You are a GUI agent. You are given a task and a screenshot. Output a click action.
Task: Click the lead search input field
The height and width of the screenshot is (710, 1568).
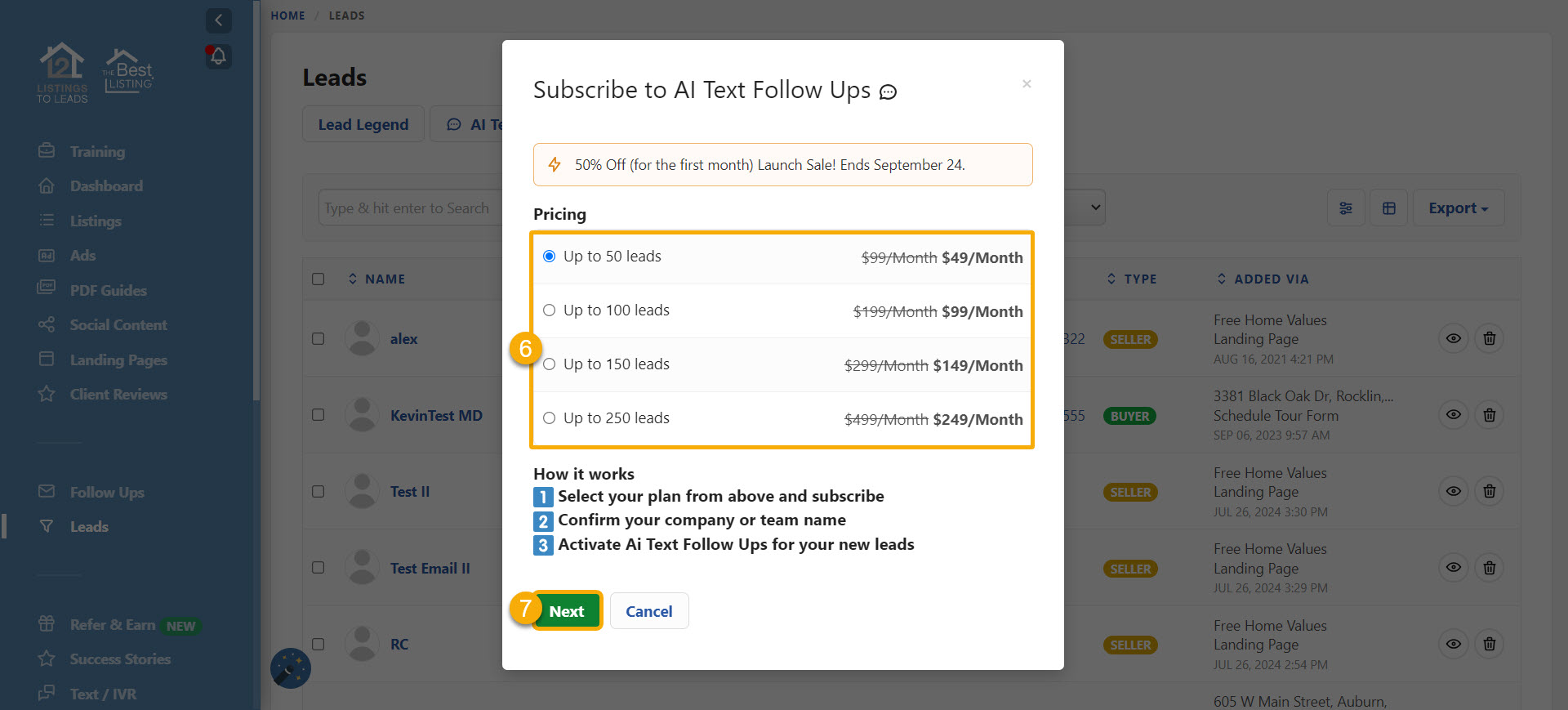[408, 208]
